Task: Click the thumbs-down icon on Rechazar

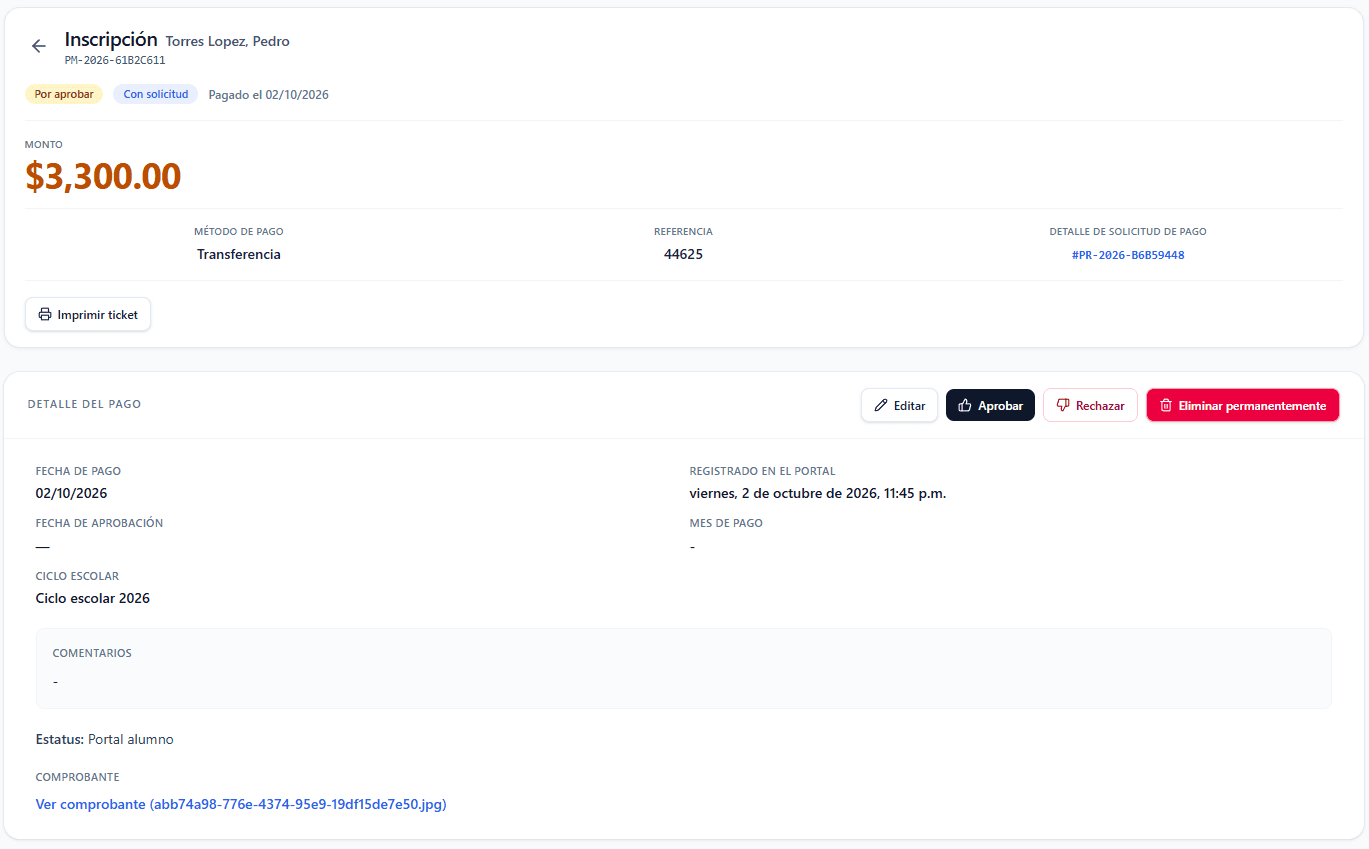Action: [1063, 405]
